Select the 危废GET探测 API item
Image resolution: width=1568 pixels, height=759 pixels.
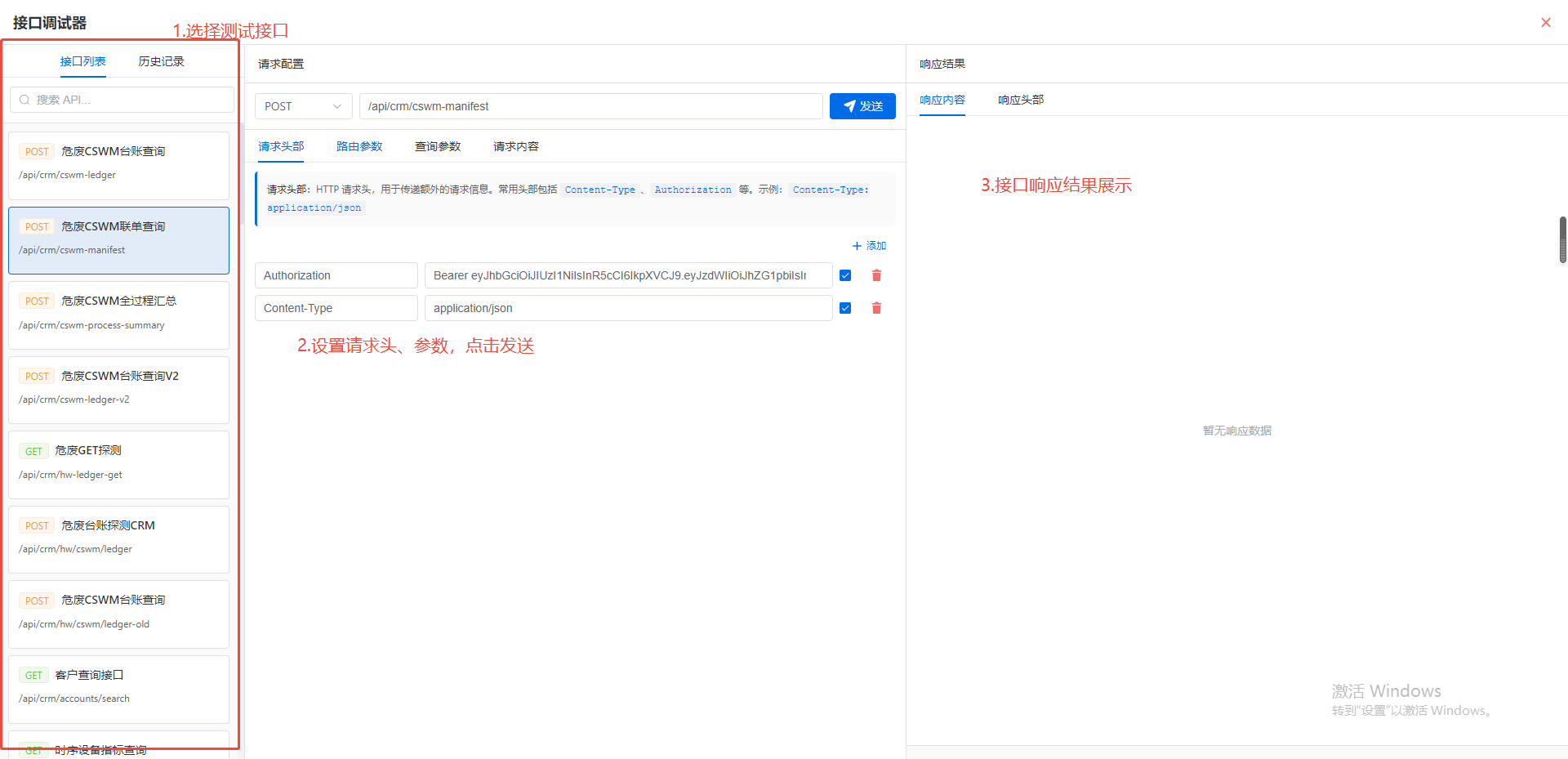click(x=118, y=465)
